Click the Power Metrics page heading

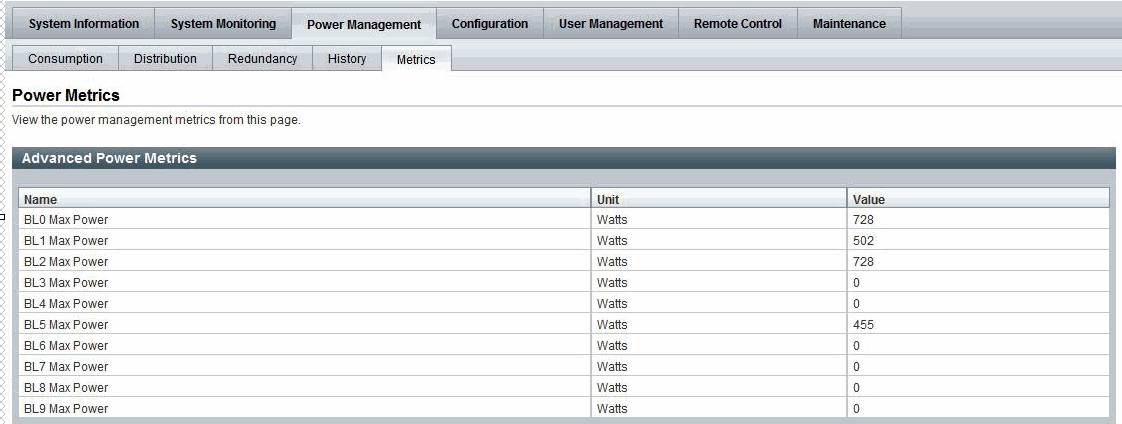66,95
